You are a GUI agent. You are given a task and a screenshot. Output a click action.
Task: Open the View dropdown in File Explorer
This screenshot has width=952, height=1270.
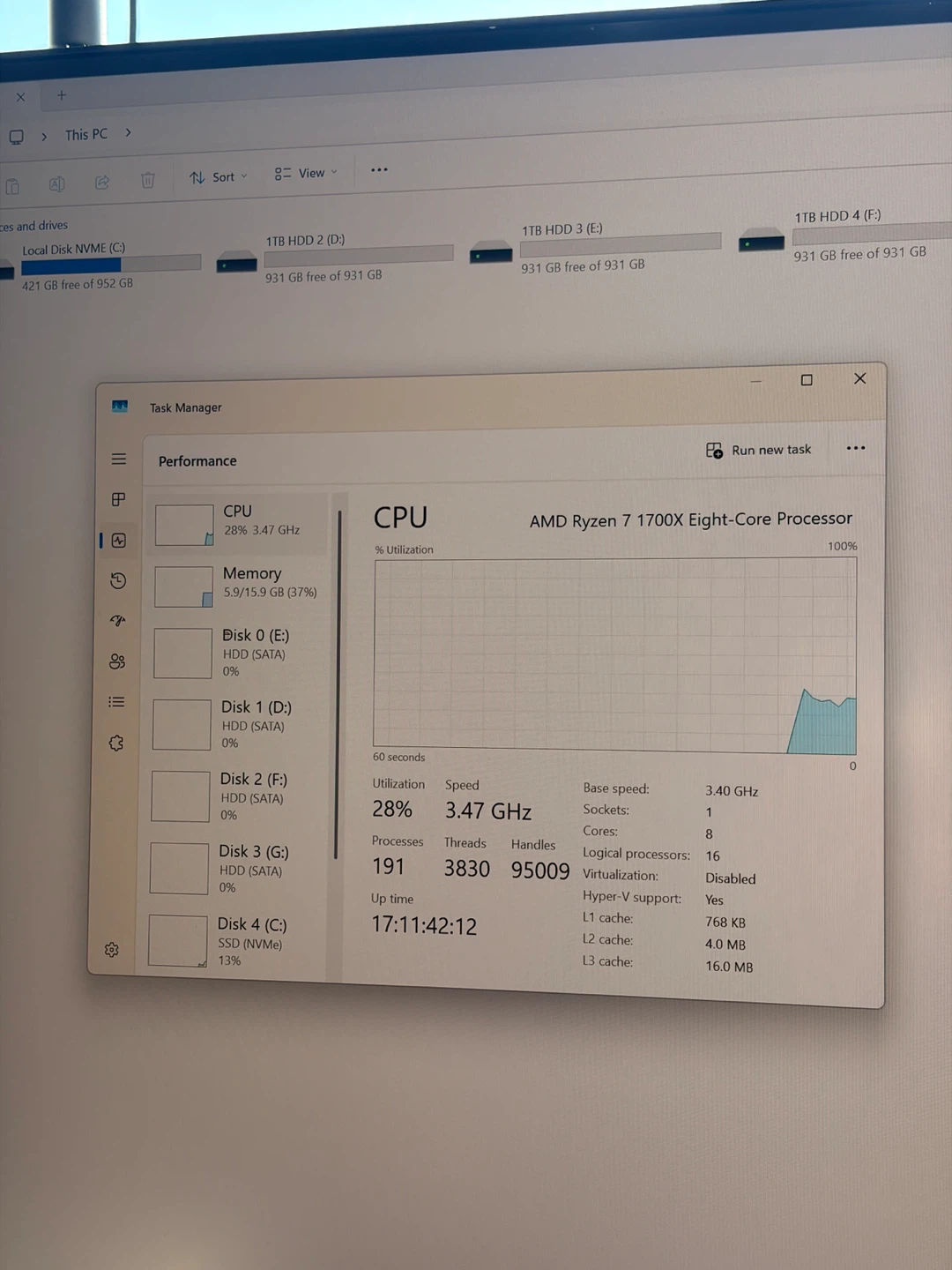306,173
